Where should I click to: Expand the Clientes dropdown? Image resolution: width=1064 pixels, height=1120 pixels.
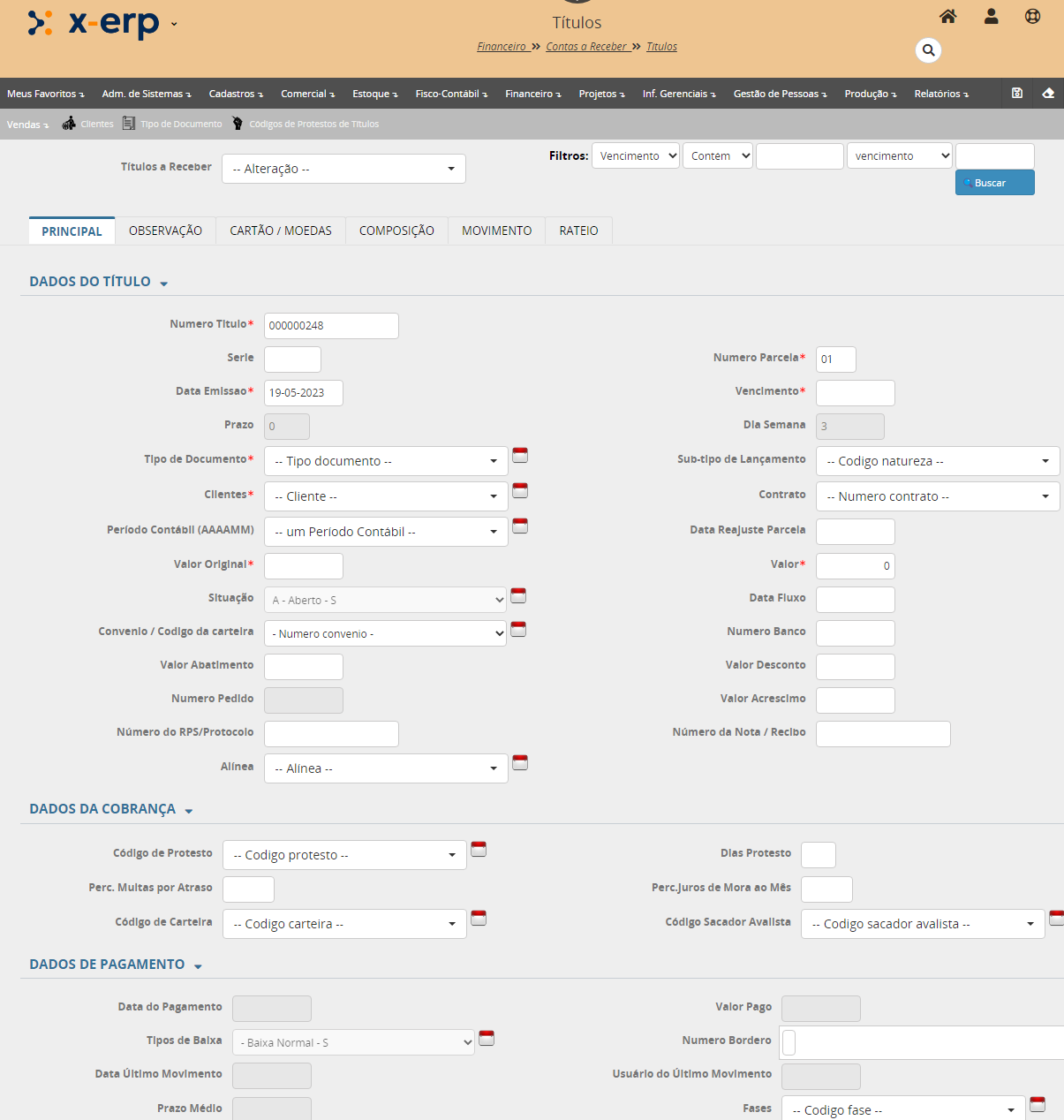[x=386, y=496]
